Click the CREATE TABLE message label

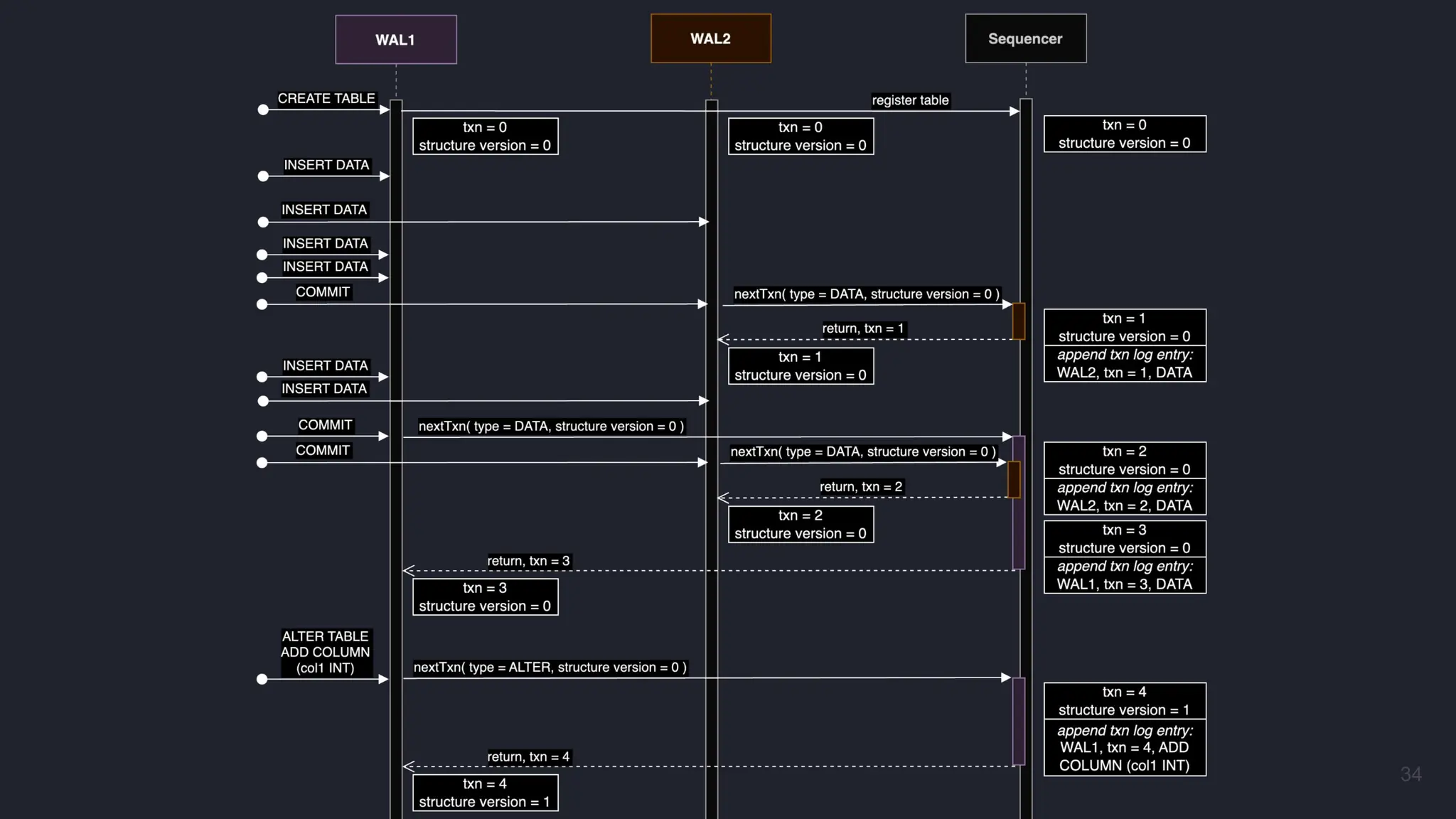point(326,98)
